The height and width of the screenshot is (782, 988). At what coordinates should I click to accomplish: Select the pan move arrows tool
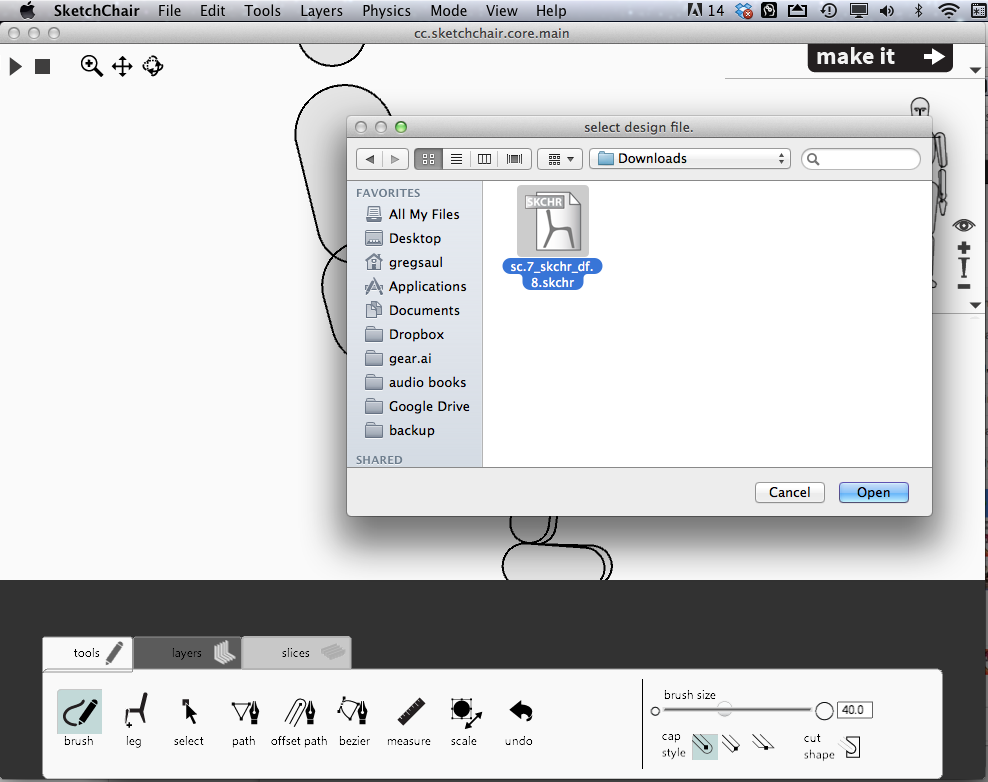click(122, 66)
